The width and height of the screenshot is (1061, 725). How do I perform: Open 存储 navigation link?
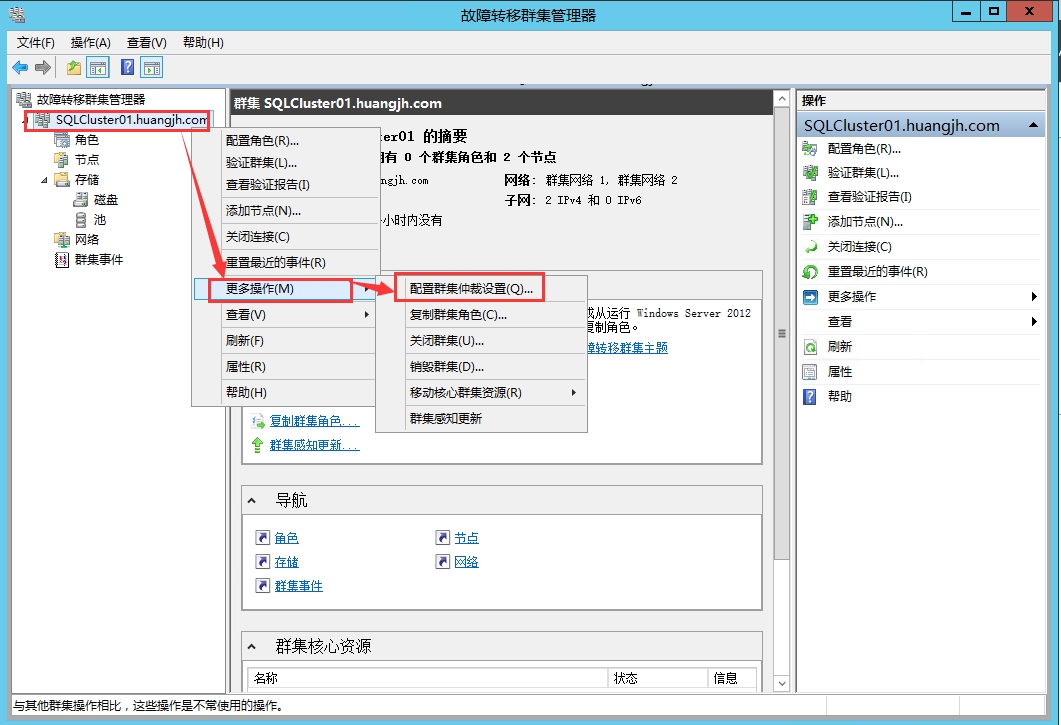(x=286, y=562)
